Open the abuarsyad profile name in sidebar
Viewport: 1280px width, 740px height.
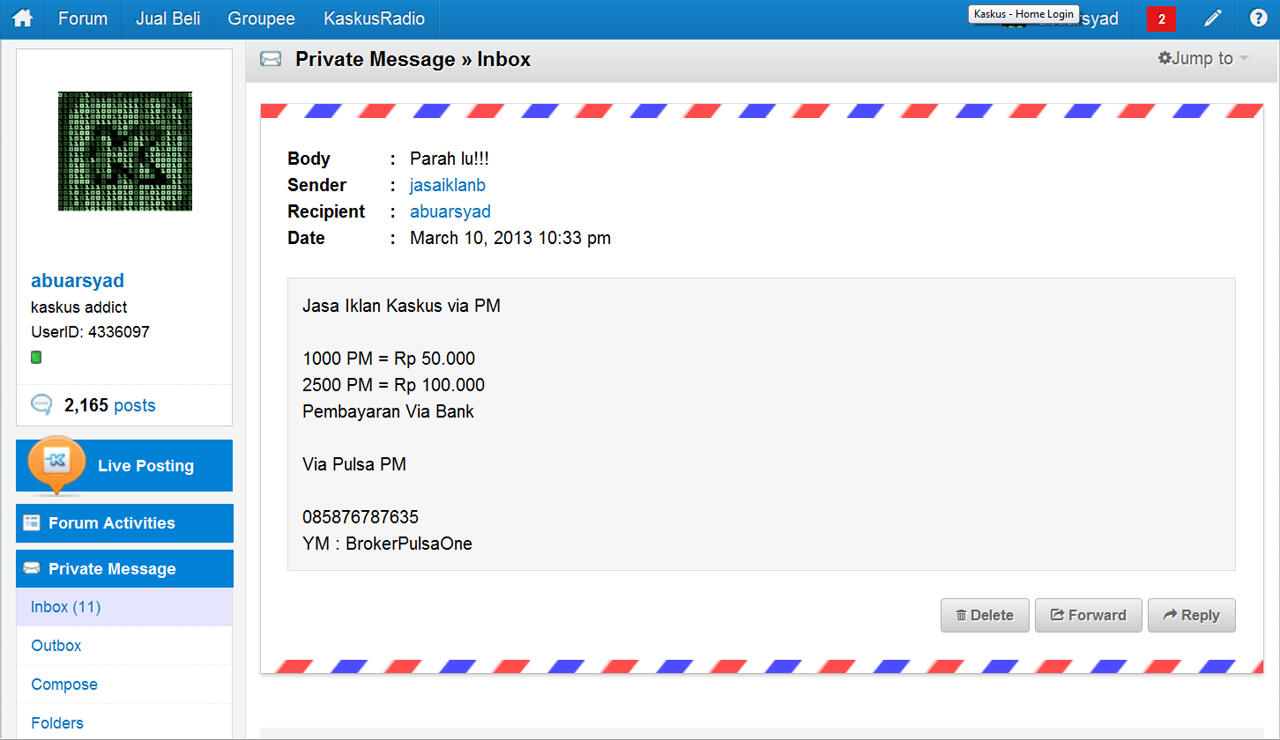(x=78, y=281)
